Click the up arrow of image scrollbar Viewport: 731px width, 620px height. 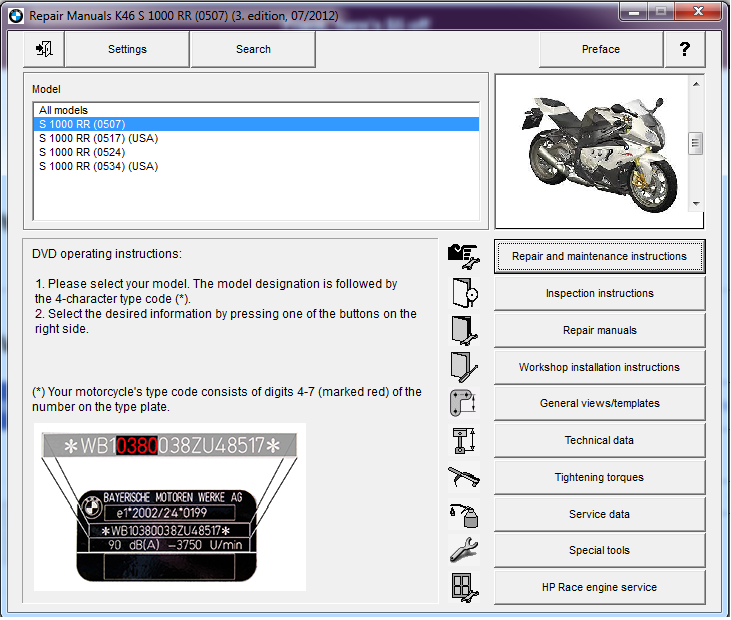pos(696,84)
